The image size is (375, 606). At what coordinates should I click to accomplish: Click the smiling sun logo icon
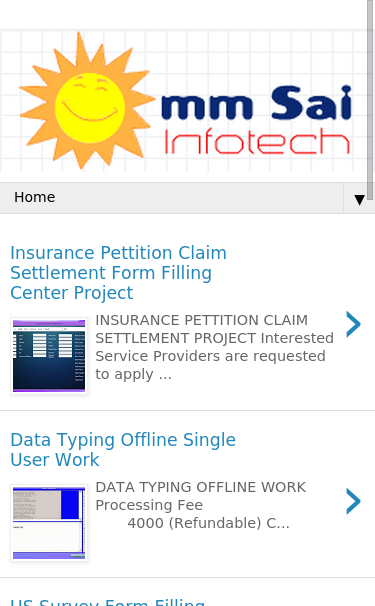(87, 101)
